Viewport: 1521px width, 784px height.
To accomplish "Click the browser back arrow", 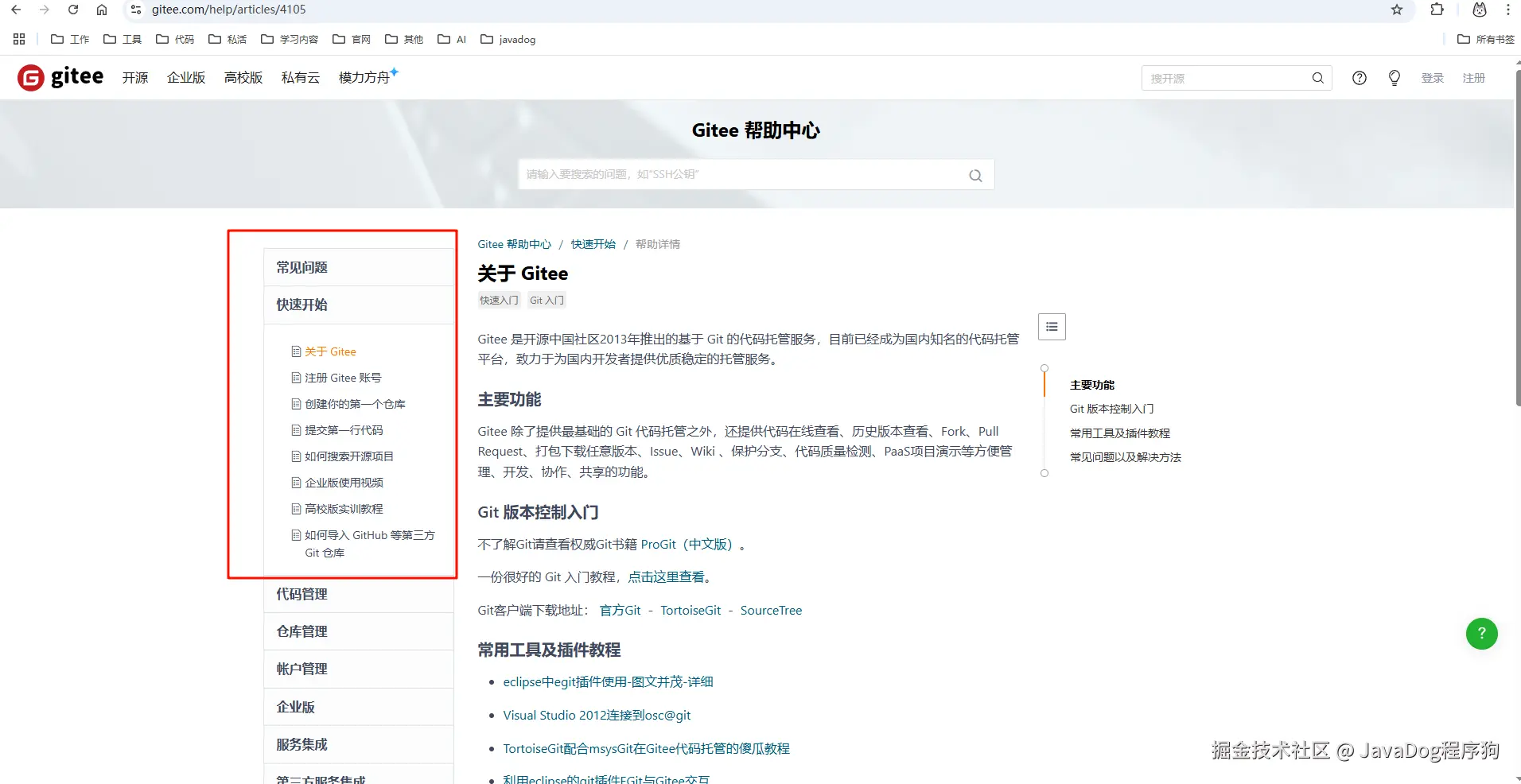I will coord(16,10).
